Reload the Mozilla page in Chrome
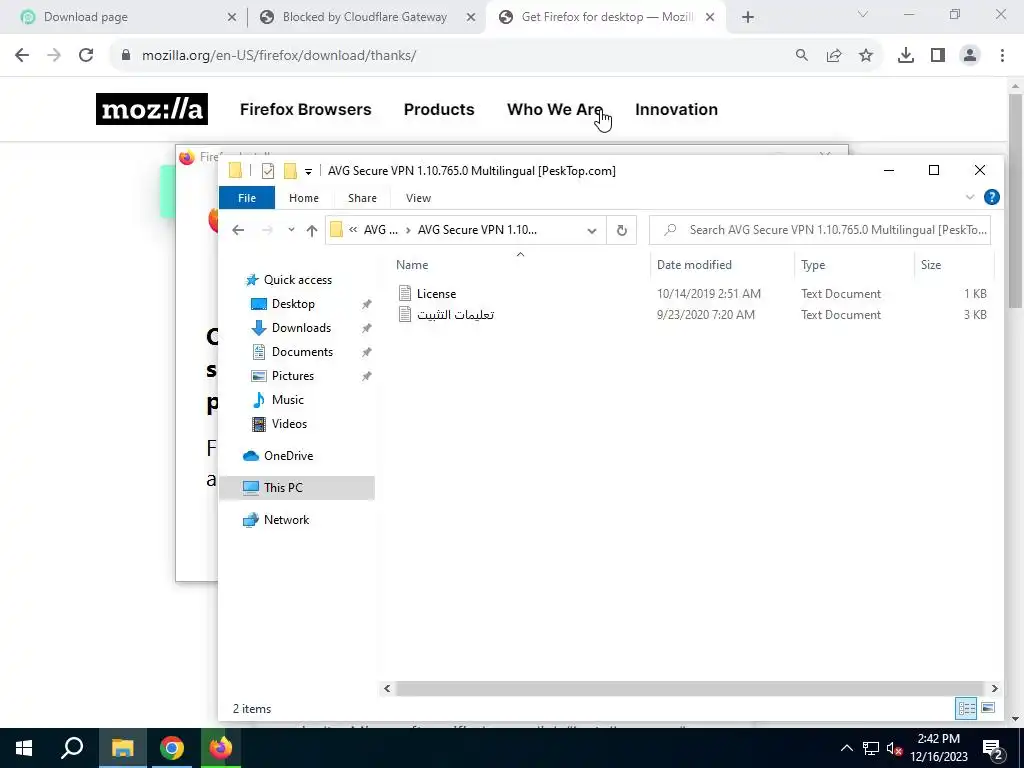 tap(86, 56)
